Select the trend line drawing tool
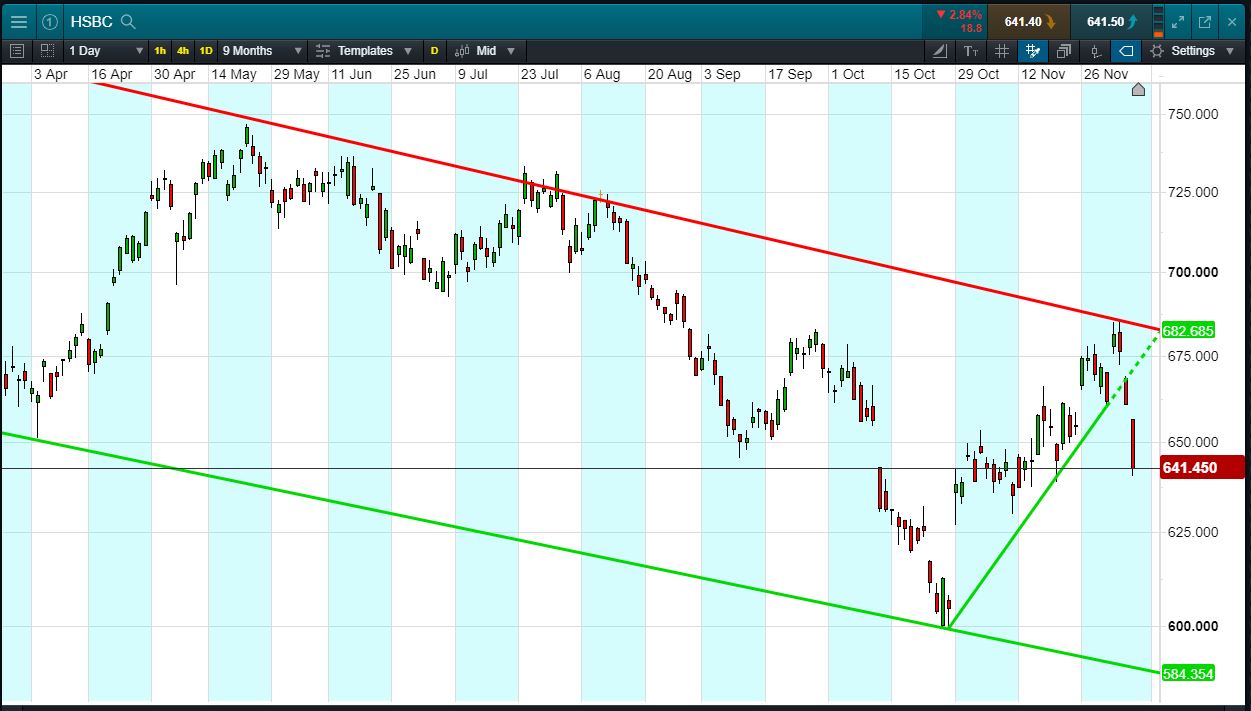Screen dimensions: 1251x711 [940, 50]
